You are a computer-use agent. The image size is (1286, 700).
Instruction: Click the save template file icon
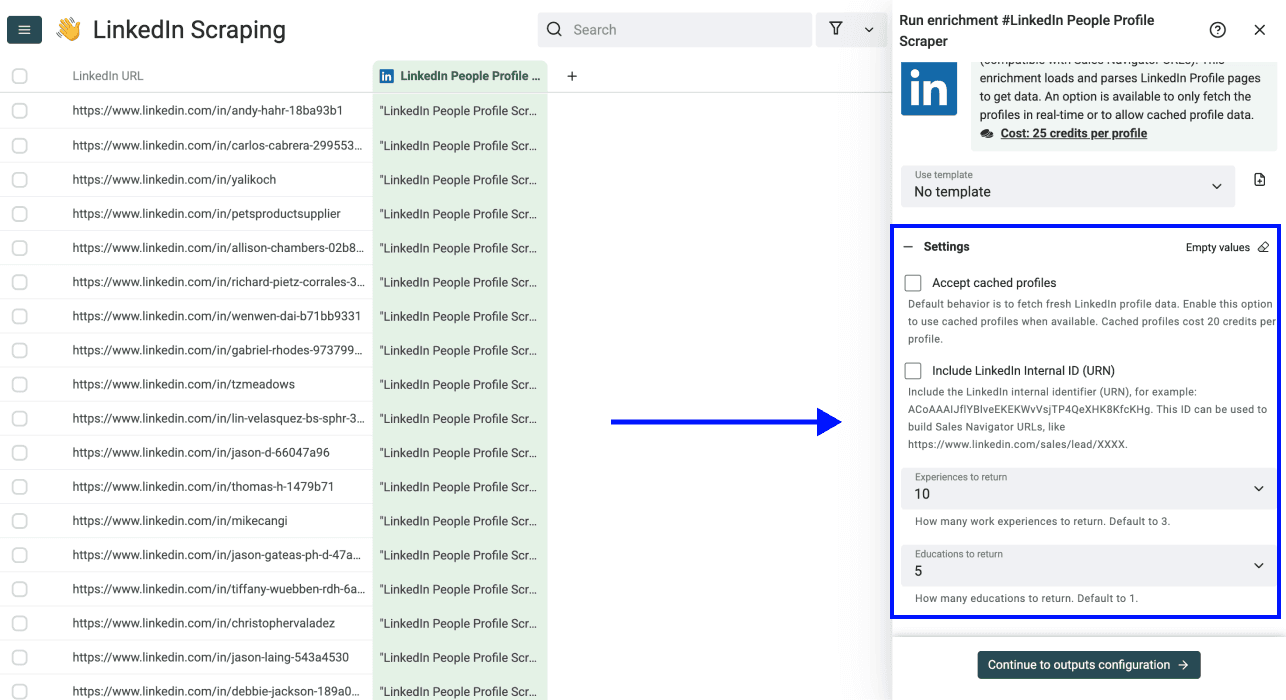(x=1259, y=180)
